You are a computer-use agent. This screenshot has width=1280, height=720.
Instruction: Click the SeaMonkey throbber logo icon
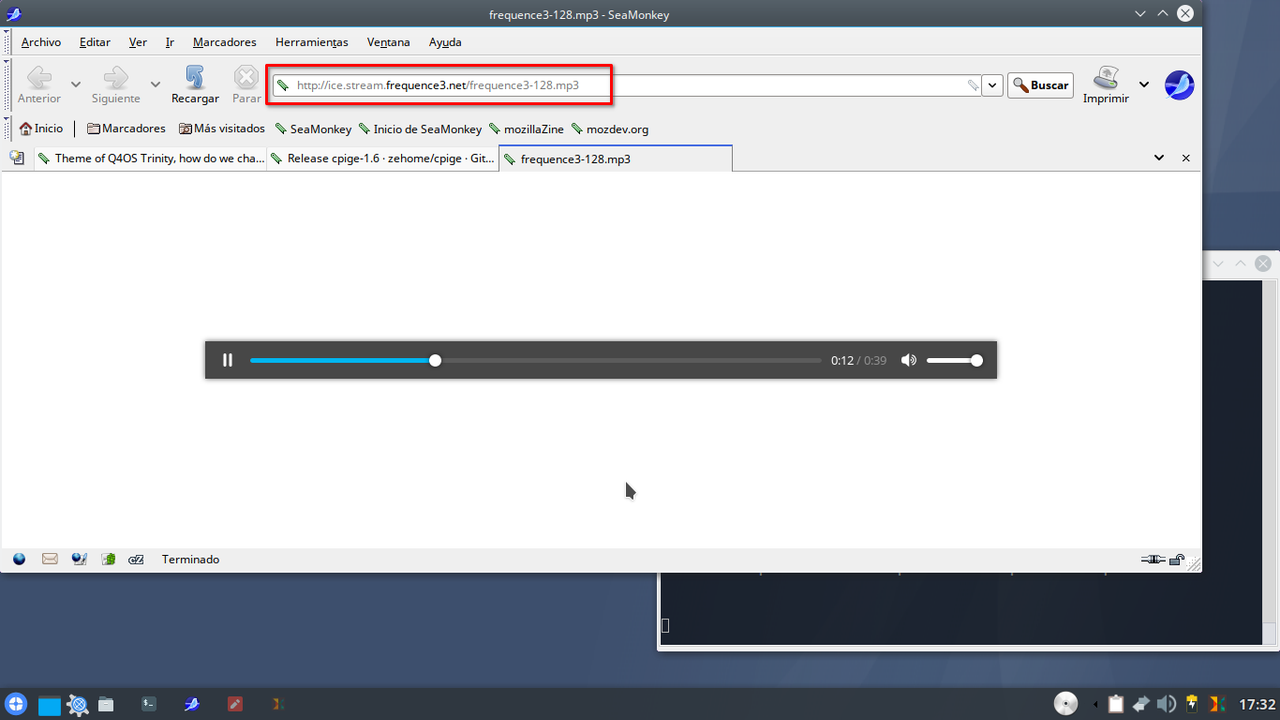[1180, 85]
